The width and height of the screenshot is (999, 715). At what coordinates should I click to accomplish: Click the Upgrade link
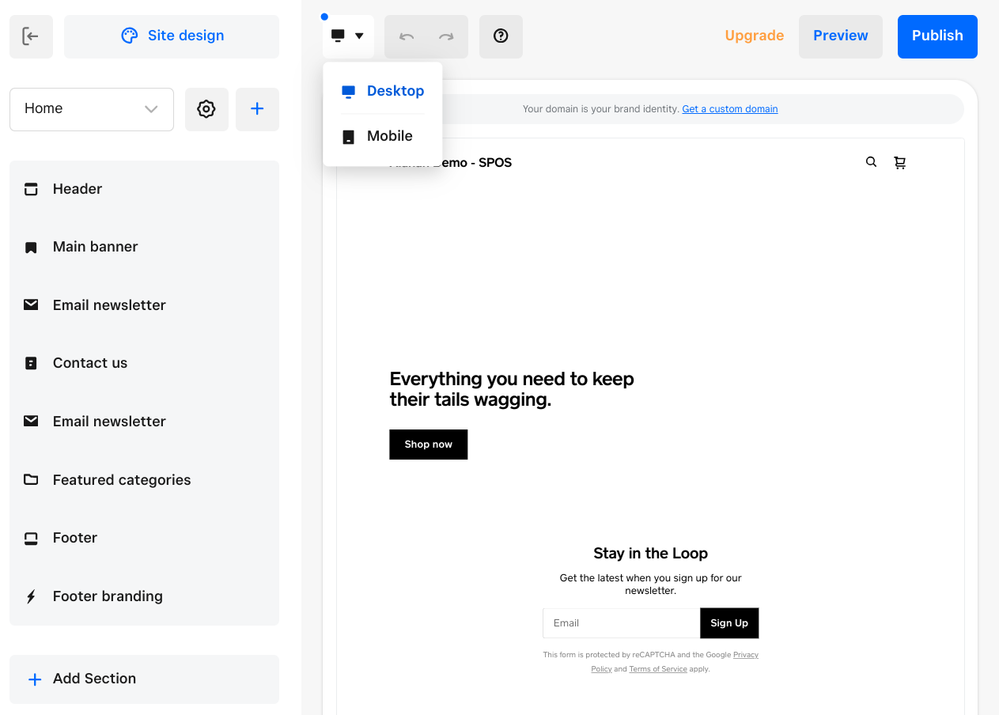(754, 36)
